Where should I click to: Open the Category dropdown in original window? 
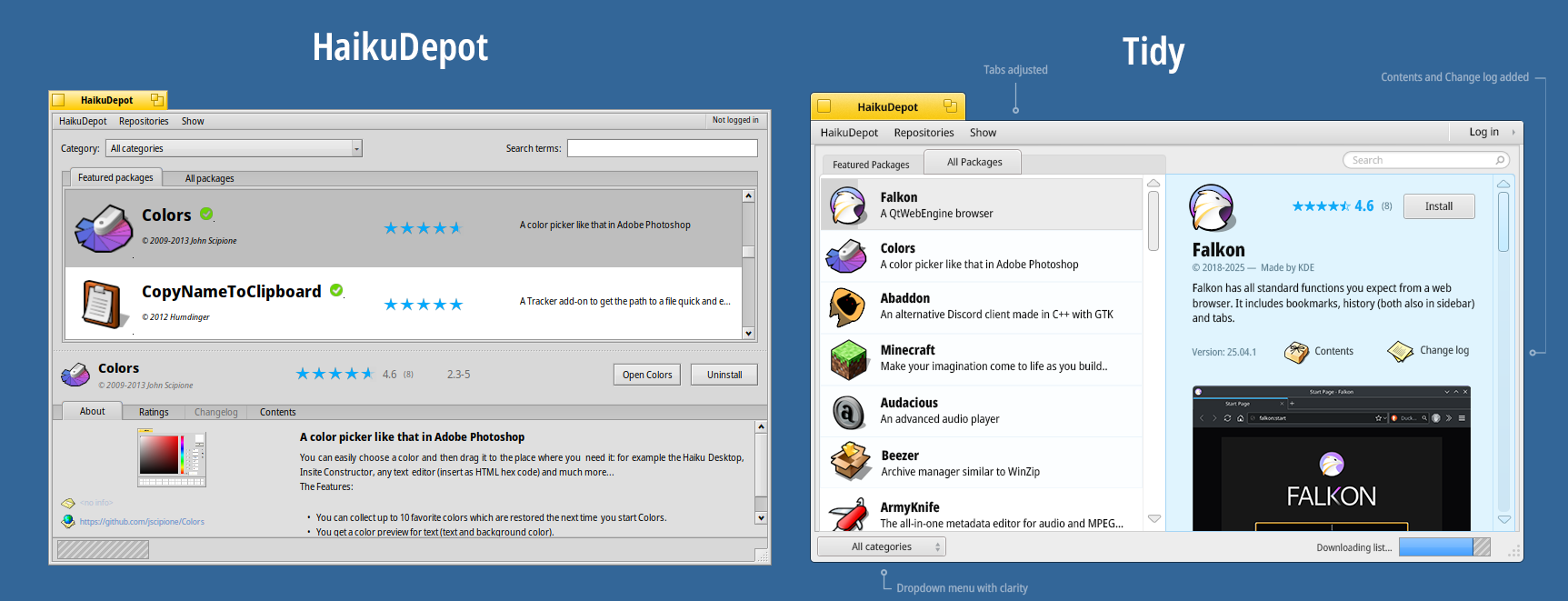pos(235,148)
